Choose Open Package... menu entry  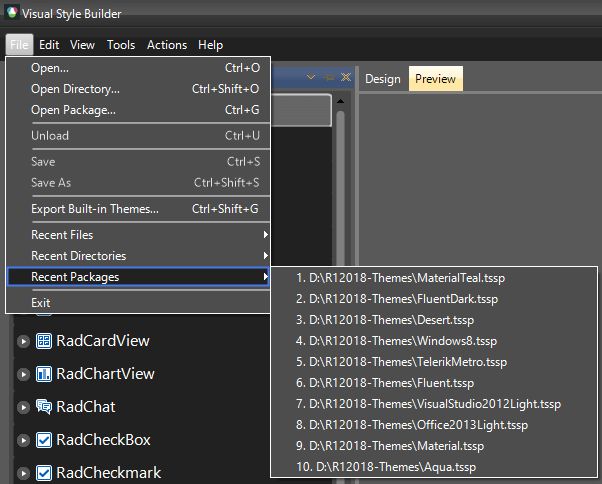139,110
